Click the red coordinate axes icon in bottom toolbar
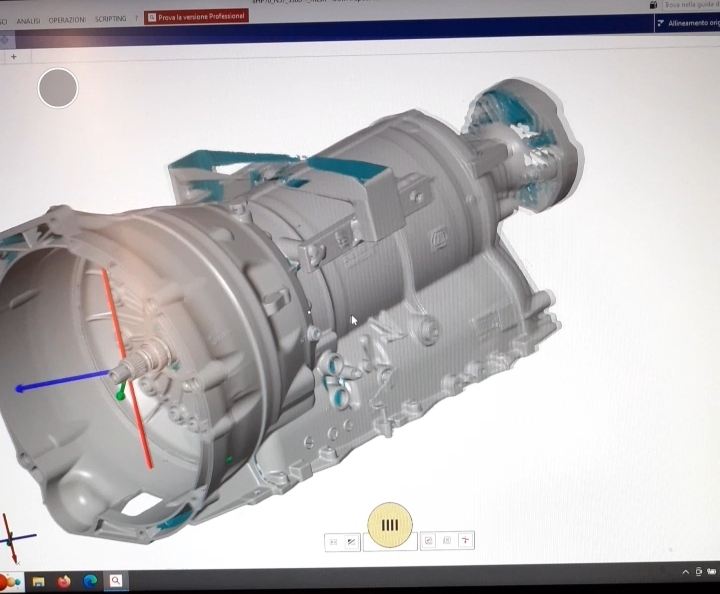720x594 pixels. pos(466,540)
